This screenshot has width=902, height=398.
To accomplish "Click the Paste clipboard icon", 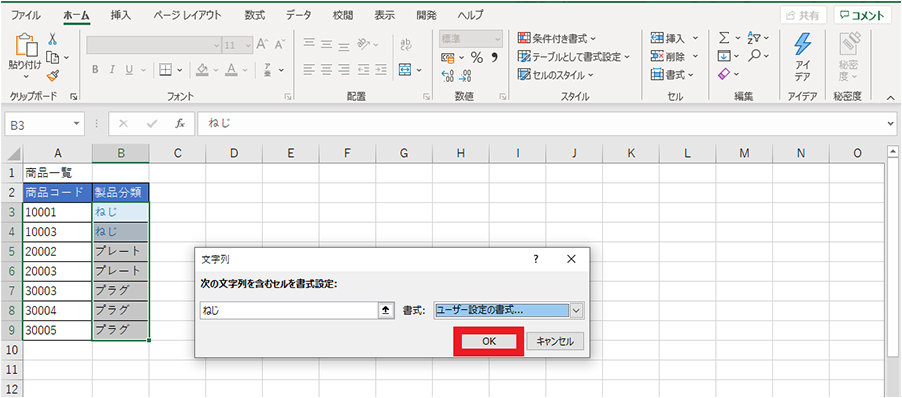I will 25,44.
